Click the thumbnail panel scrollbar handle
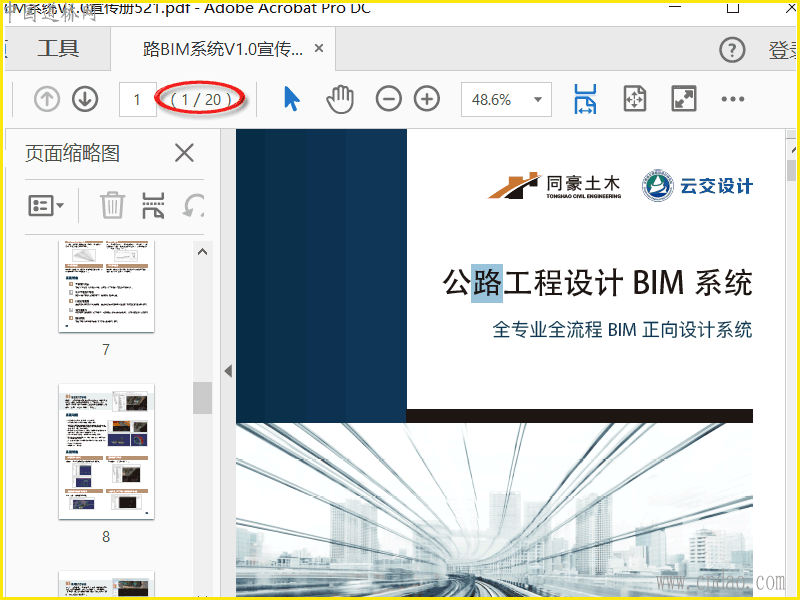 pos(202,398)
